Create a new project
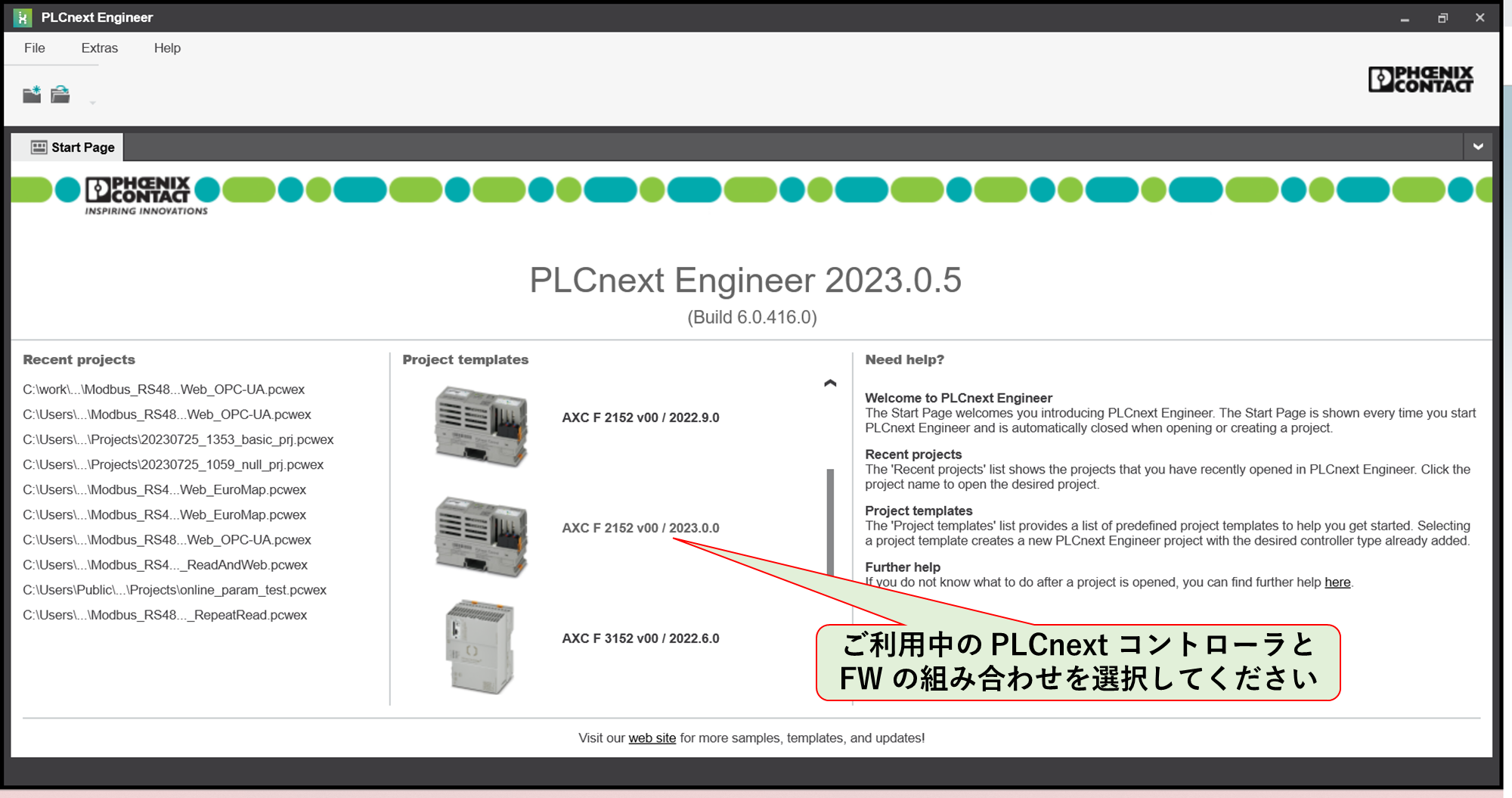This screenshot has height=798, width=1512. click(32, 94)
